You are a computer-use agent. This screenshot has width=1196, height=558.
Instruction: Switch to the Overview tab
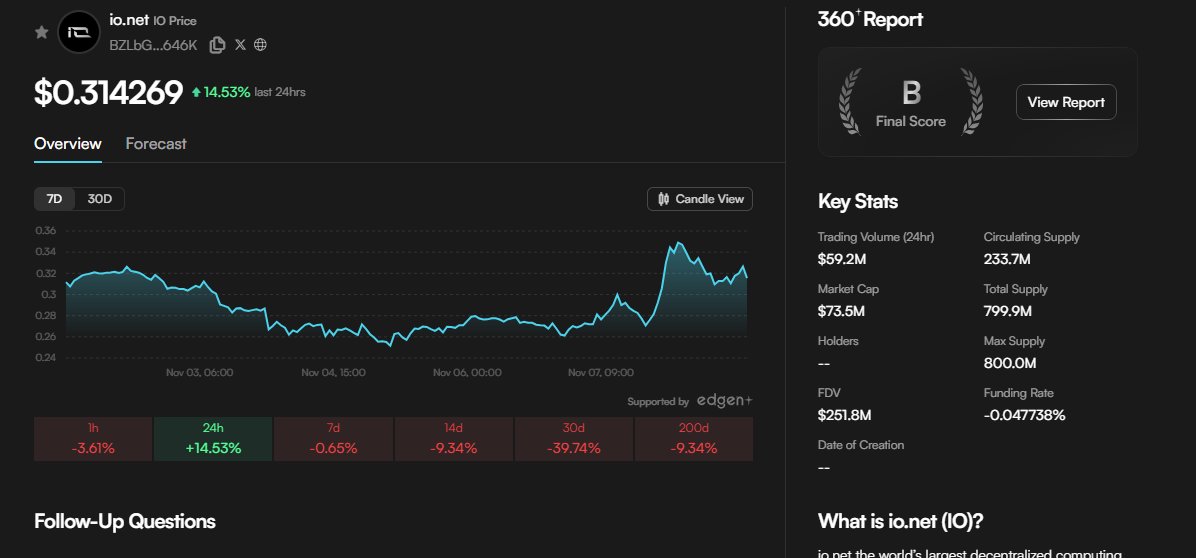[x=68, y=143]
